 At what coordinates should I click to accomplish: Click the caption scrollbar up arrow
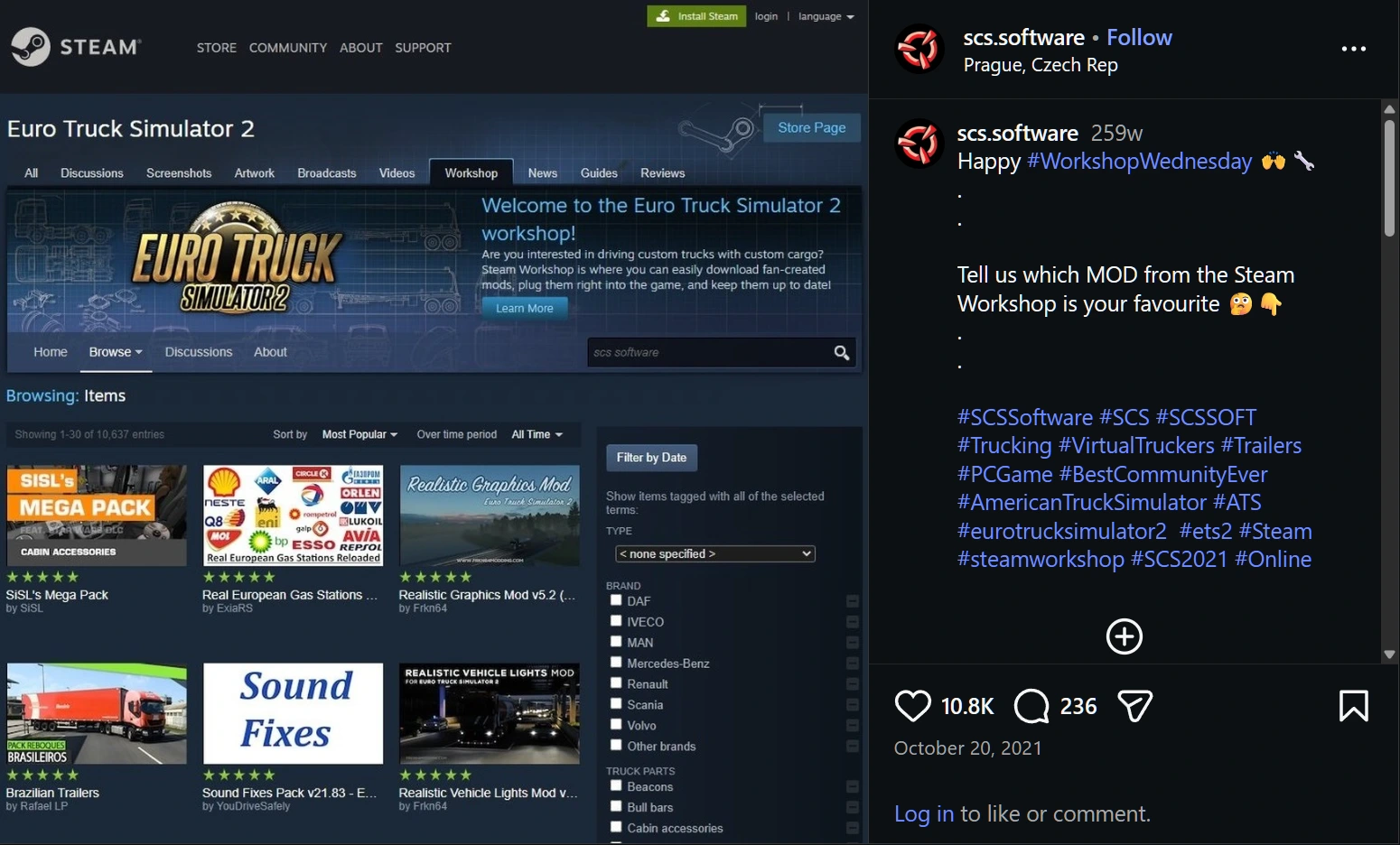coord(1389,109)
